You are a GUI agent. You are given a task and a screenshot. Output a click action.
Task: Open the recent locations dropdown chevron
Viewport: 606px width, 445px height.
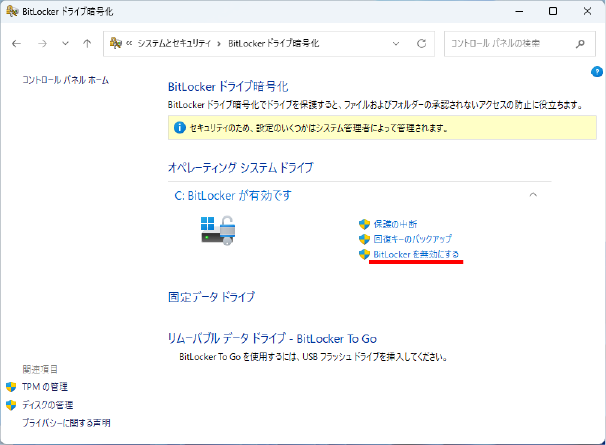(x=65, y=43)
